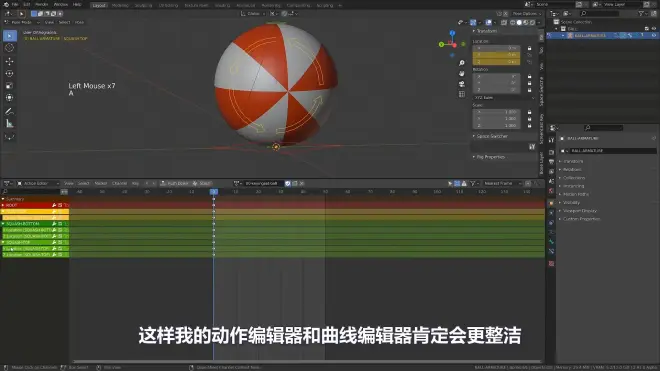Viewport: 660px width, 371px height.
Task: Select the Scale tool
Action: point(9,85)
